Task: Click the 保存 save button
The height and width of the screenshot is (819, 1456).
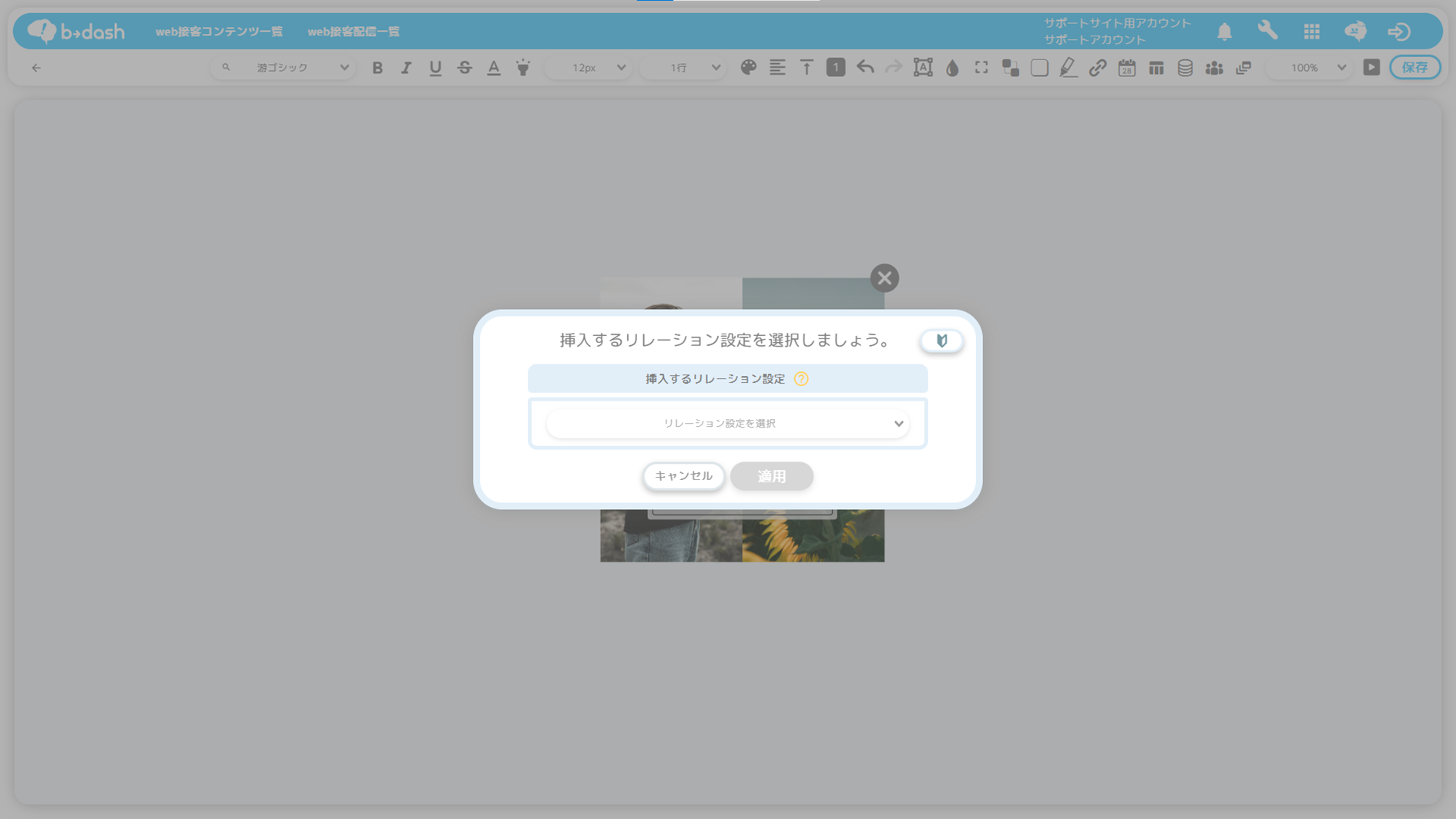Action: tap(1414, 68)
